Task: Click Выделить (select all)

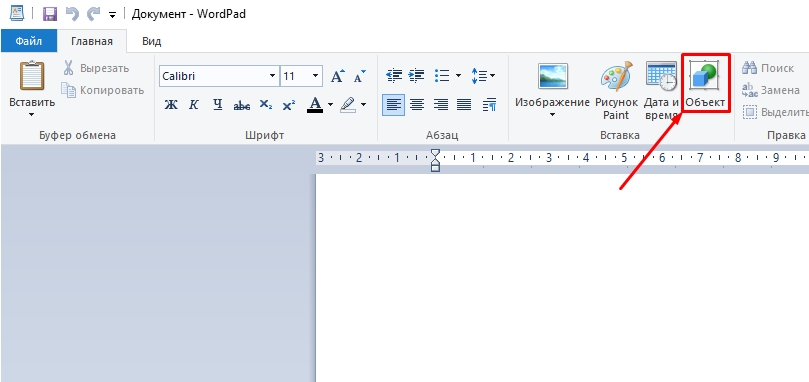Action: [775, 113]
